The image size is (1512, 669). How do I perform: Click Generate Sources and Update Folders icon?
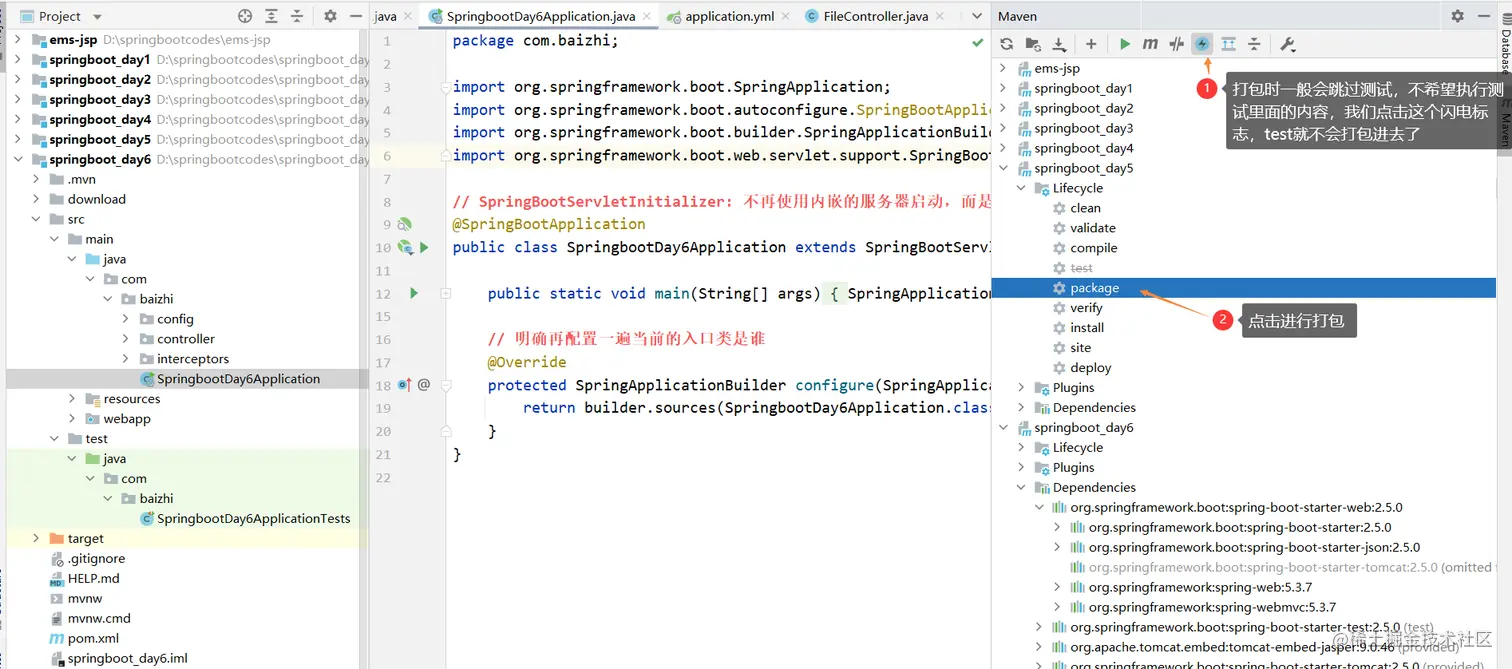tap(1033, 44)
